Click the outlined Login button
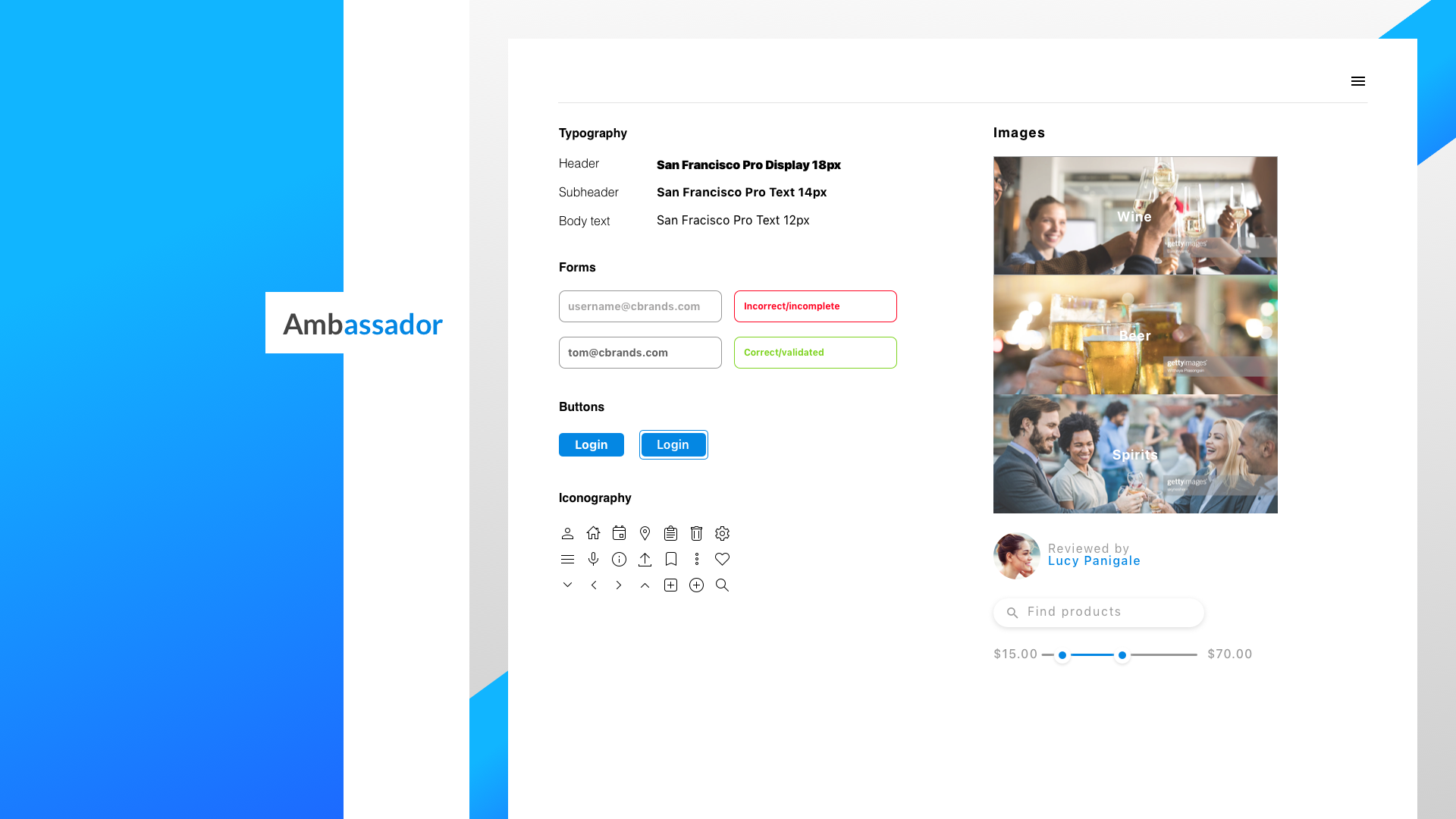1456x819 pixels. tap(673, 444)
